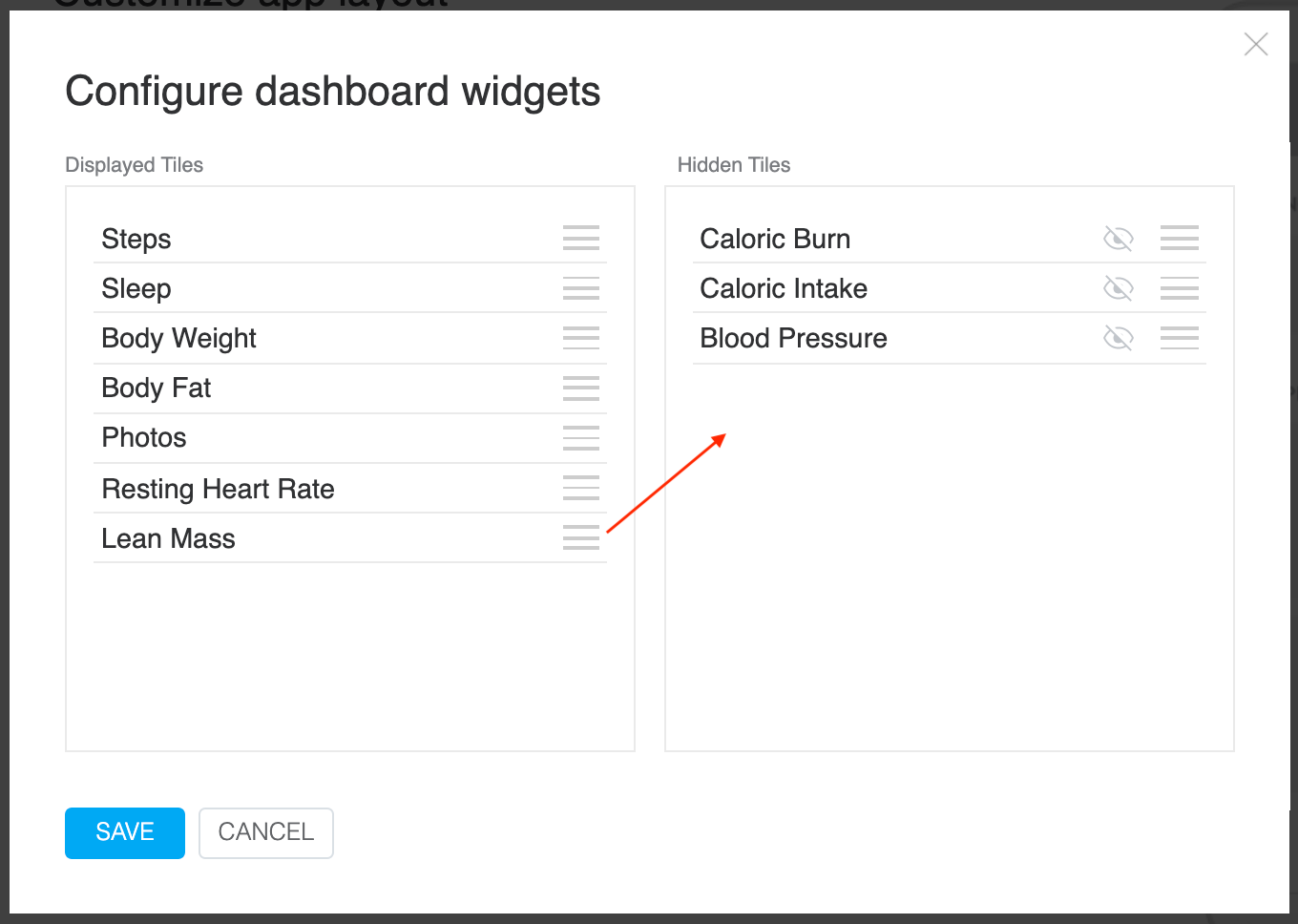The height and width of the screenshot is (924, 1298).
Task: Toggle visibility eye for Caloric Burn
Action: [1119, 239]
